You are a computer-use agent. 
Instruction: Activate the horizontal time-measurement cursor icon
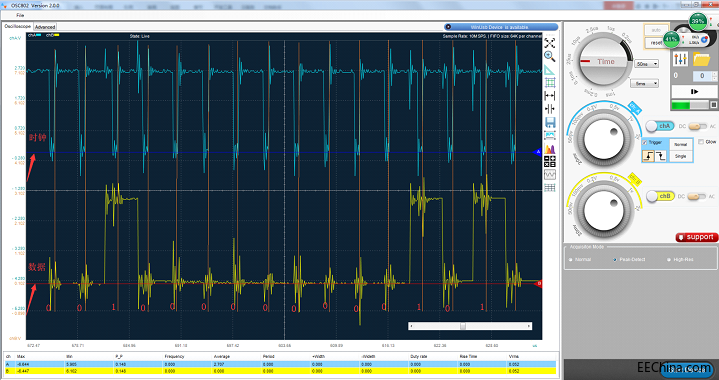[549, 96]
